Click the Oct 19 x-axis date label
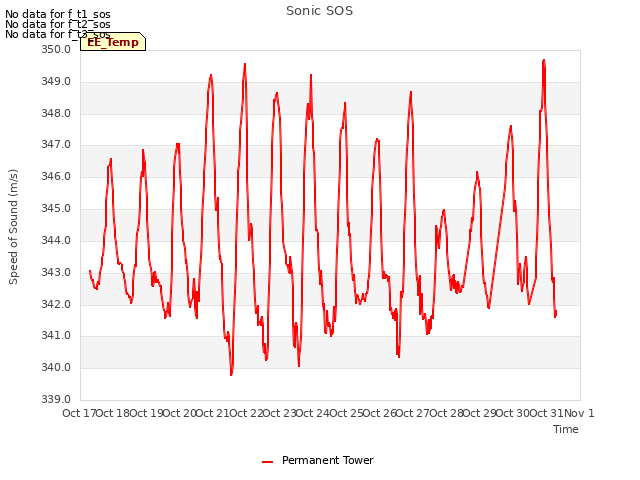 tap(147, 413)
